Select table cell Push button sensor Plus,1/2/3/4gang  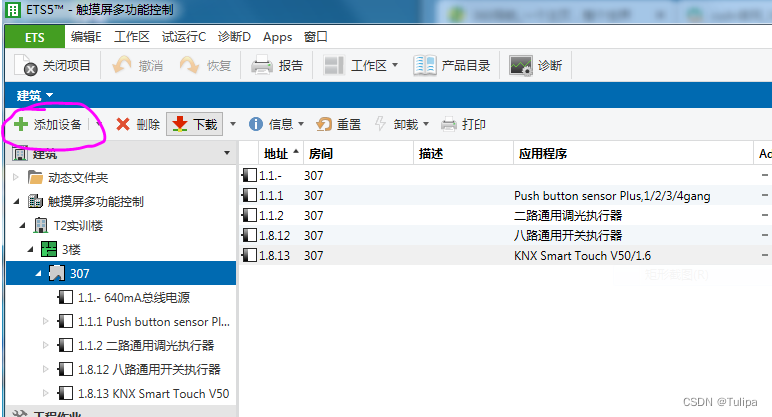612,196
